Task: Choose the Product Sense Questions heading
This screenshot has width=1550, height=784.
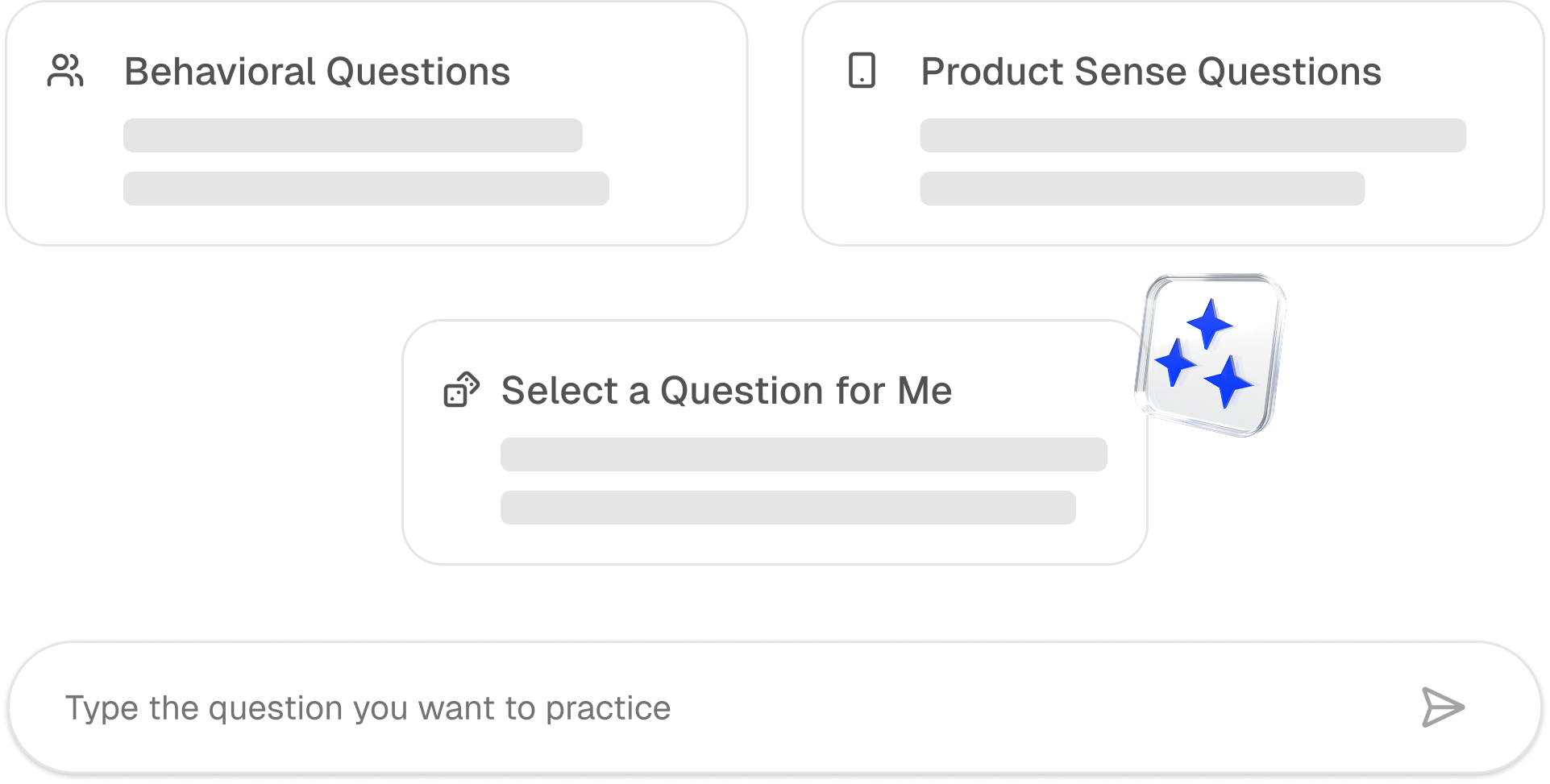Action: click(1150, 71)
